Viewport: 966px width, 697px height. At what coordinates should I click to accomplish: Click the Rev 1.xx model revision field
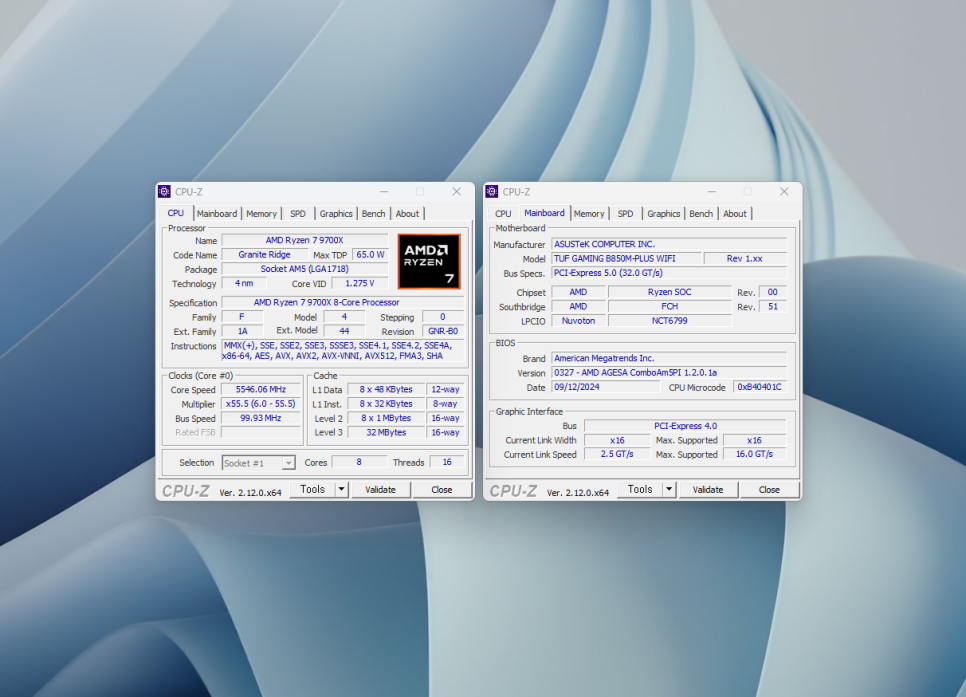tap(745, 258)
